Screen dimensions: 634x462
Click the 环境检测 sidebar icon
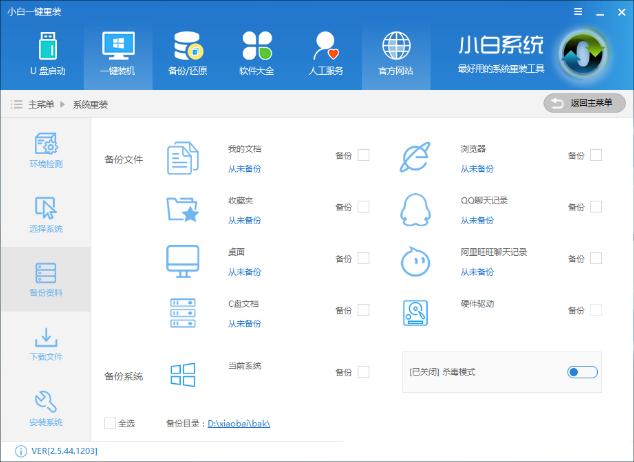[x=46, y=150]
